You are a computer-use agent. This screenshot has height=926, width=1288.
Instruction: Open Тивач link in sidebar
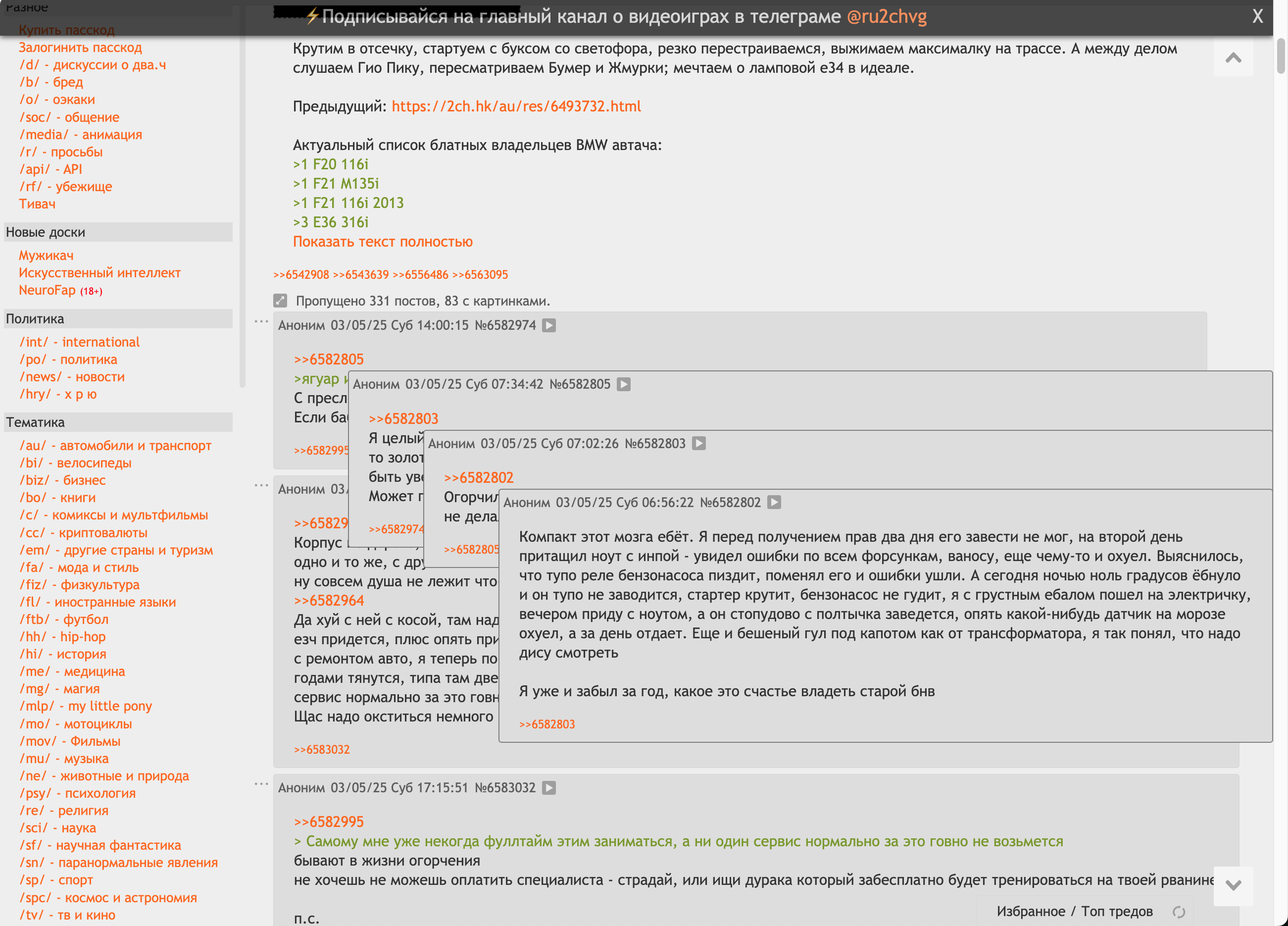37,204
